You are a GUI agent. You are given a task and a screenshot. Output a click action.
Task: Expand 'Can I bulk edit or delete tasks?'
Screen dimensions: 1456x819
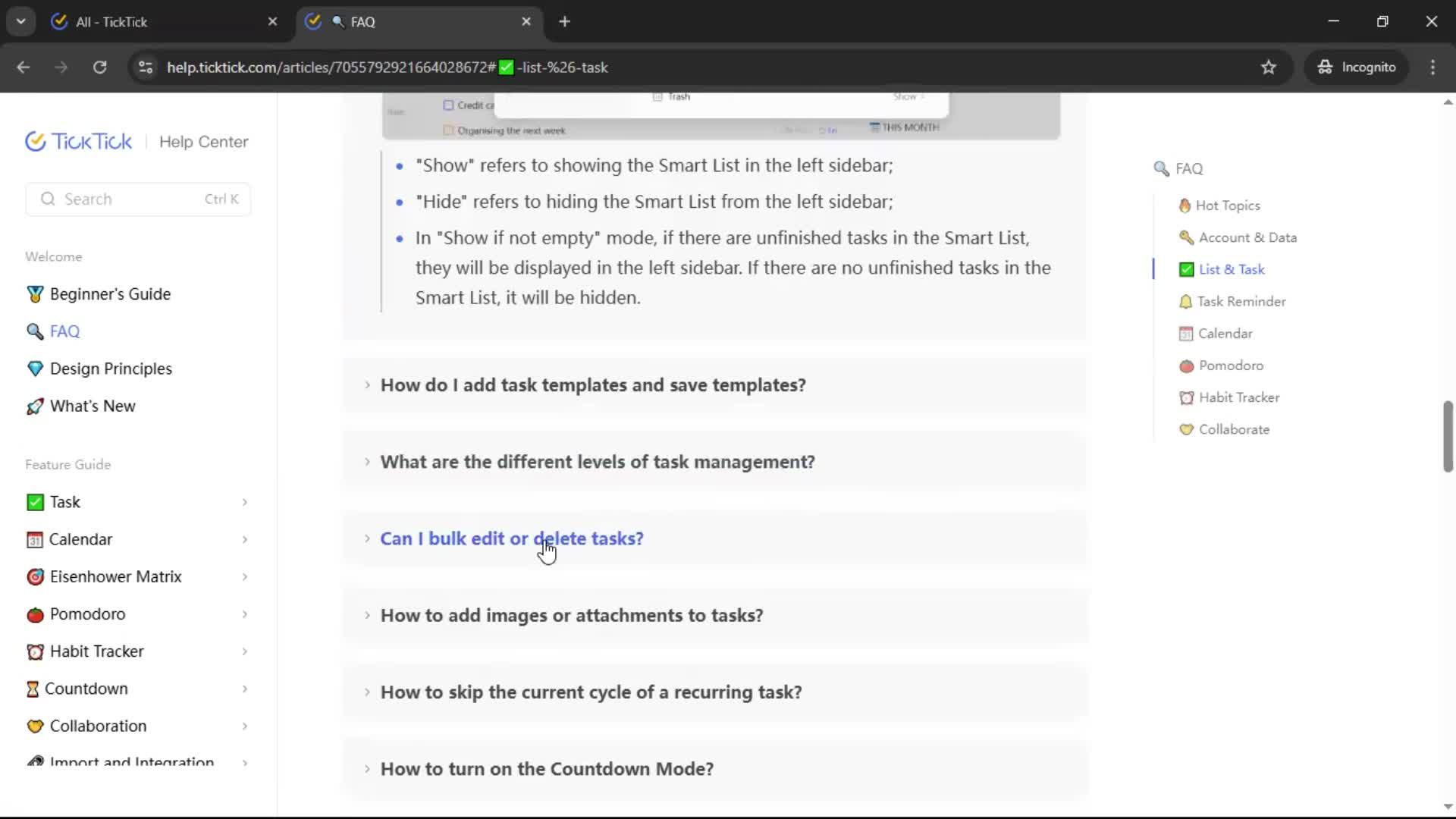point(511,538)
